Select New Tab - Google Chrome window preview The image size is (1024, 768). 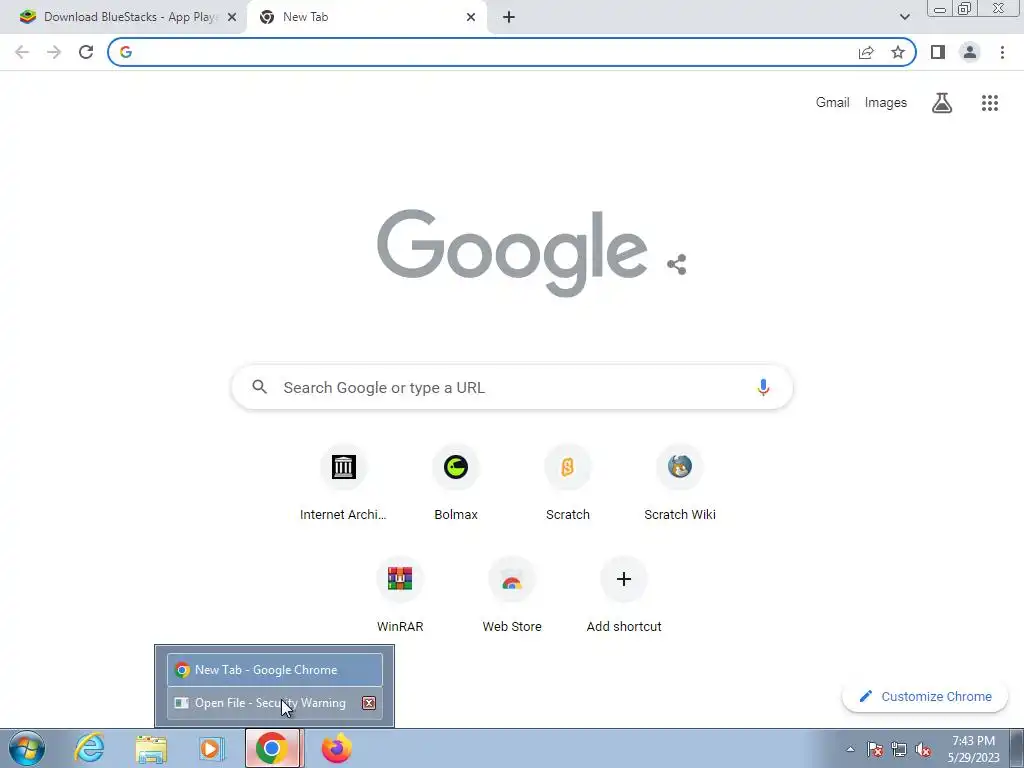[275, 670]
